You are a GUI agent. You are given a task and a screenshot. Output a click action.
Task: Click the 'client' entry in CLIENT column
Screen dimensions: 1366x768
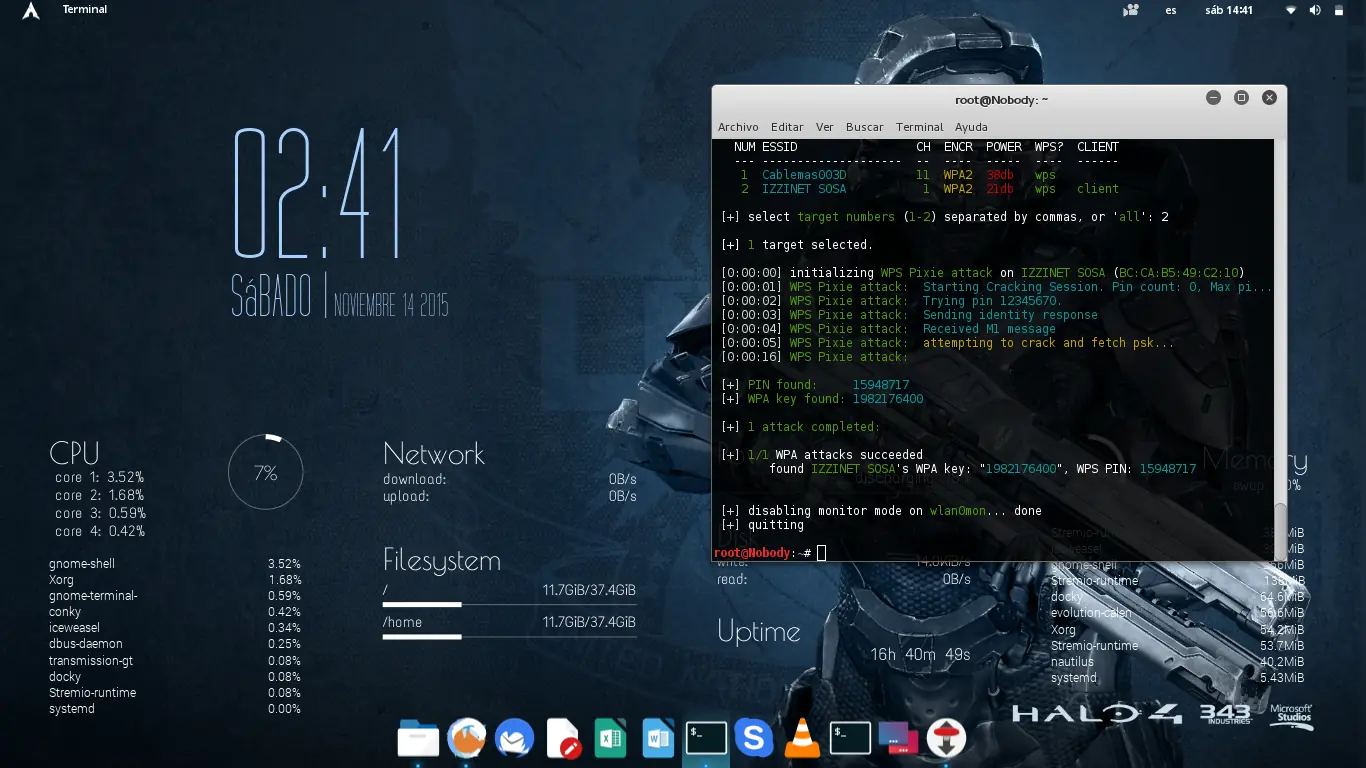pos(1098,189)
